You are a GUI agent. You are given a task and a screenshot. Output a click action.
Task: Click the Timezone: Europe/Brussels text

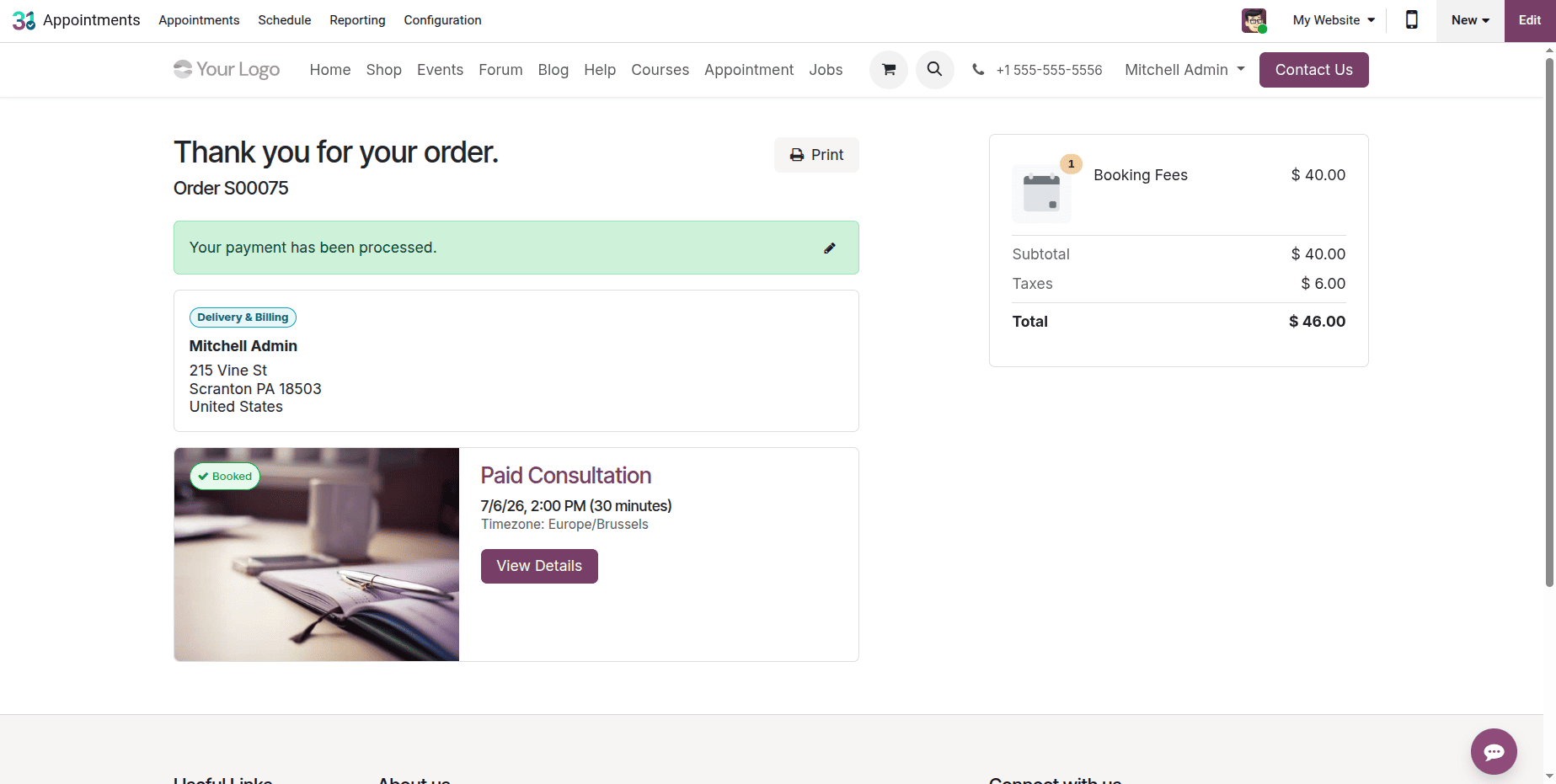[x=564, y=525]
